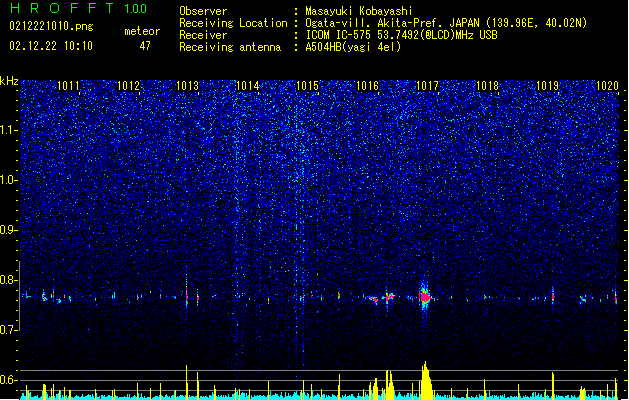This screenshot has width=629, height=400.
Task: Click the 1020 time marker
Action: coord(607,86)
